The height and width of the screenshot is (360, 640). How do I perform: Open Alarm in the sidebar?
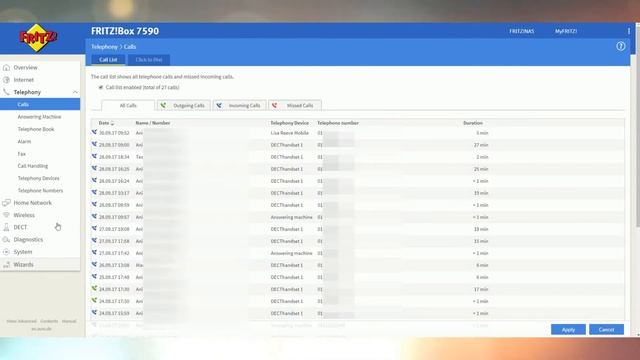click(24, 141)
